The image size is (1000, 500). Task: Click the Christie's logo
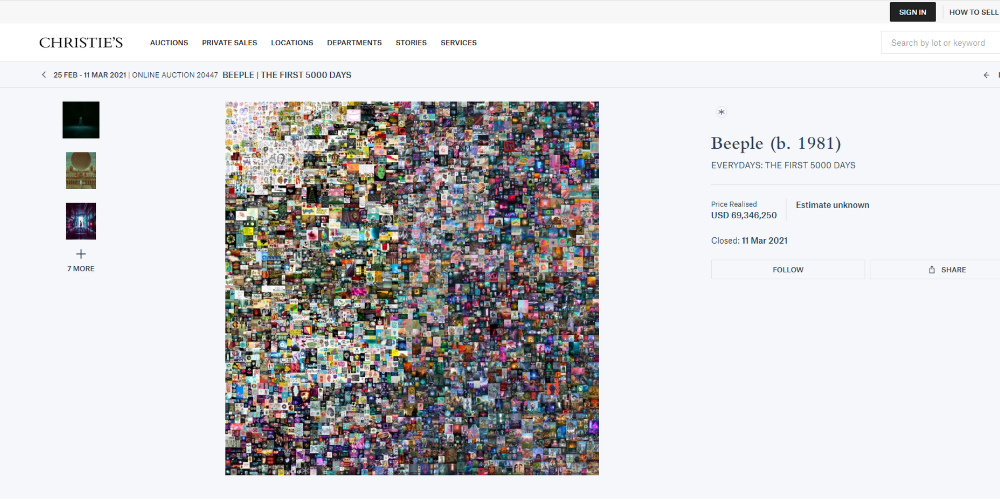(x=81, y=43)
